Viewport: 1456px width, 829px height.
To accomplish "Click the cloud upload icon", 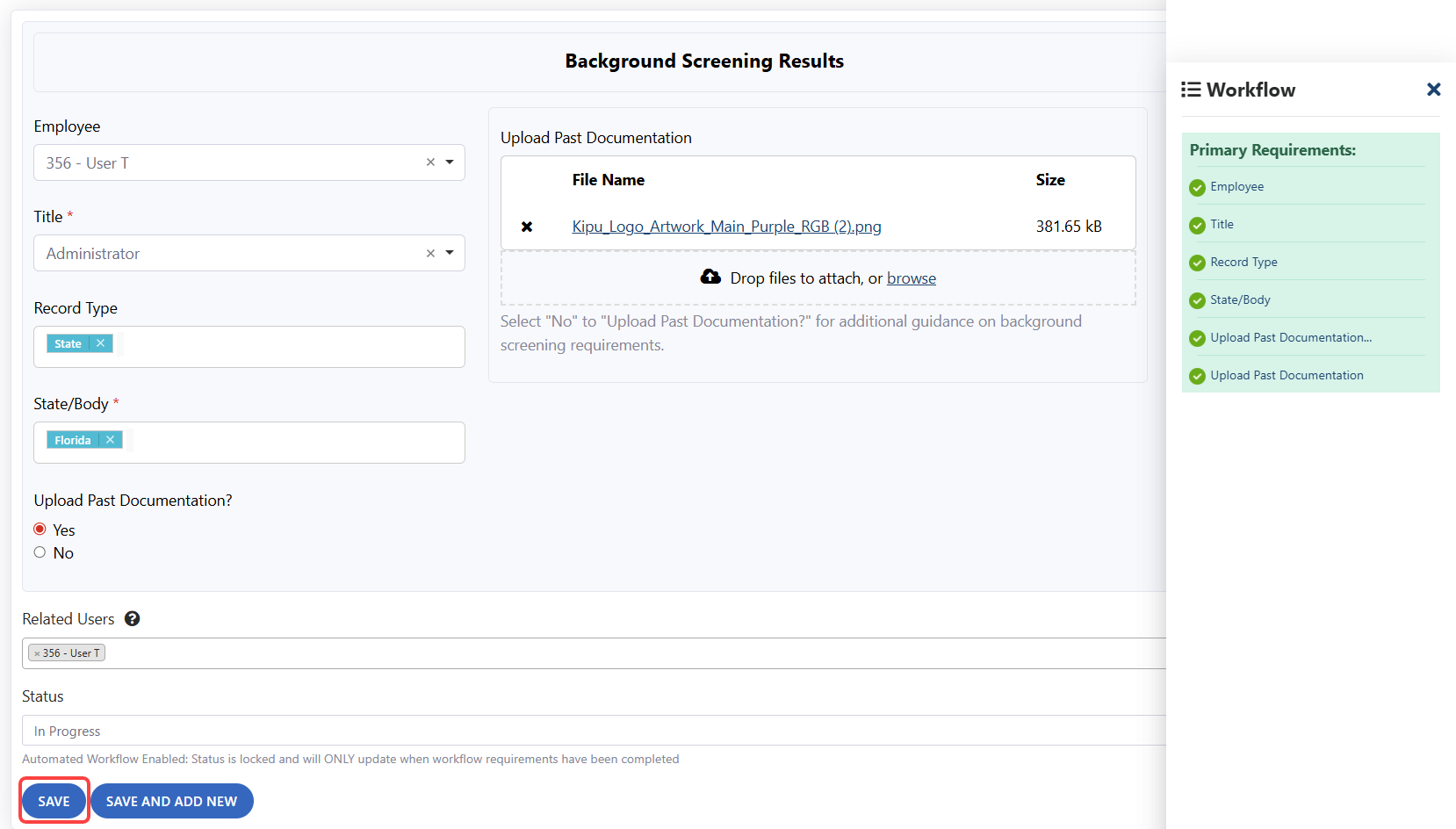I will (710, 278).
